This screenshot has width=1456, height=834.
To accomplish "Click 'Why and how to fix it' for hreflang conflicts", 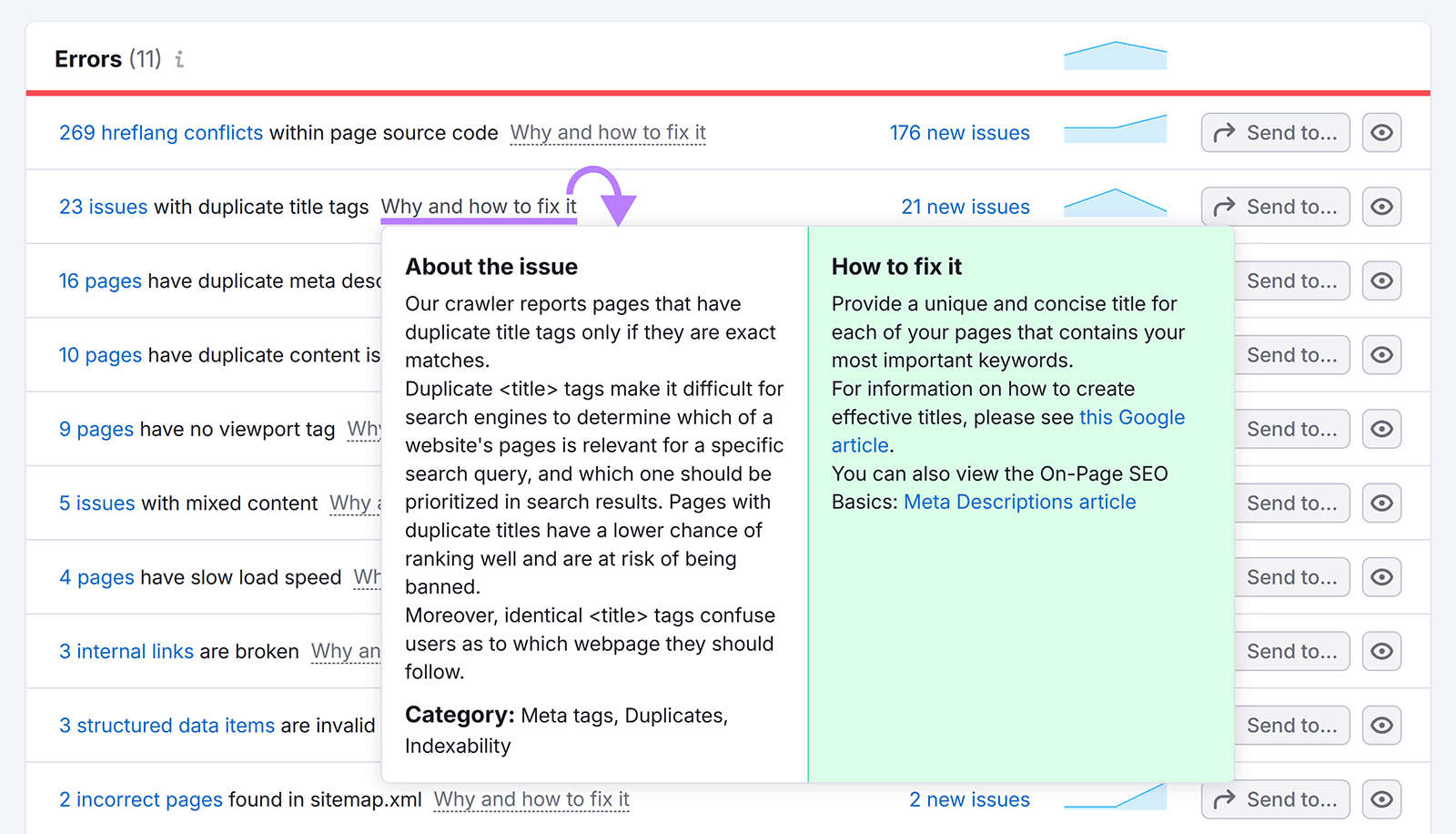I will tap(607, 132).
